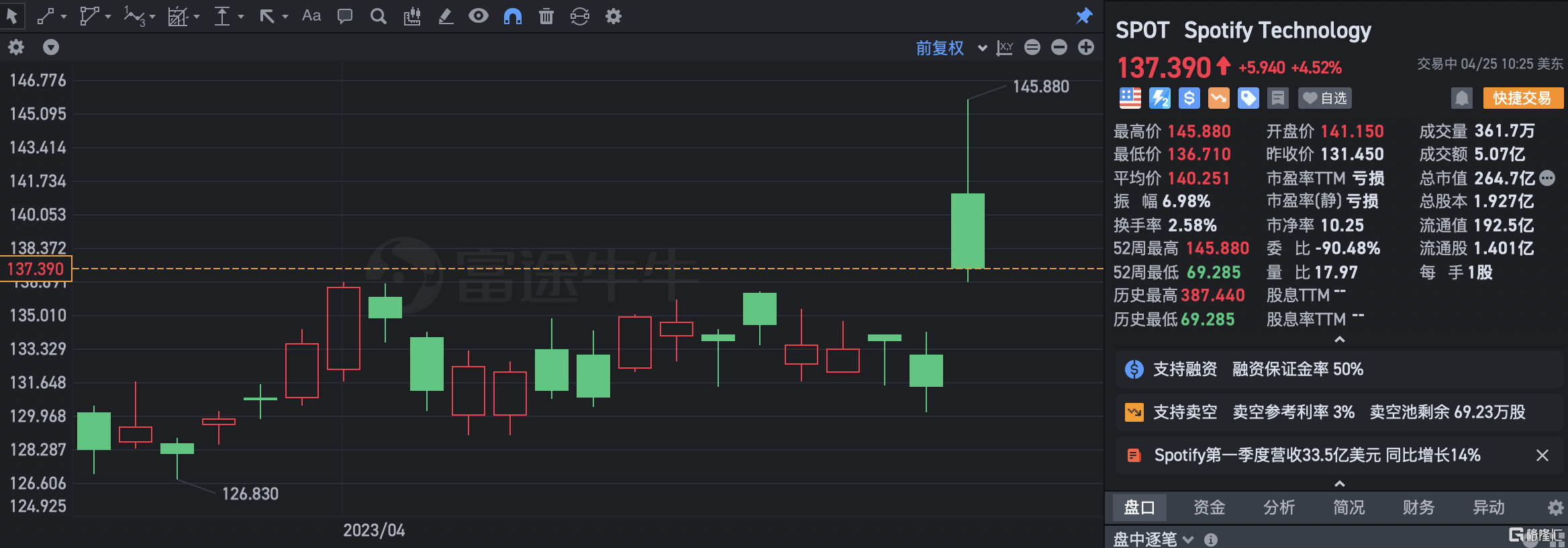Click the 137.390 current price axis marker
This screenshot has height=548, width=1568.
pos(36,269)
